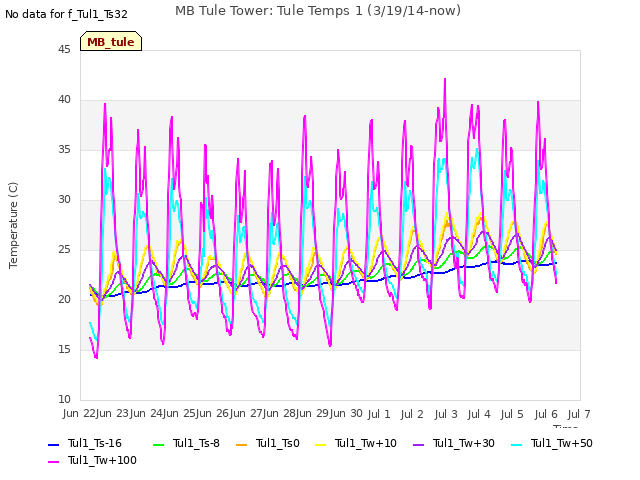The image size is (640, 480).
Task: Select the Tul1_Tw+50 legend label
Action: click(x=562, y=444)
